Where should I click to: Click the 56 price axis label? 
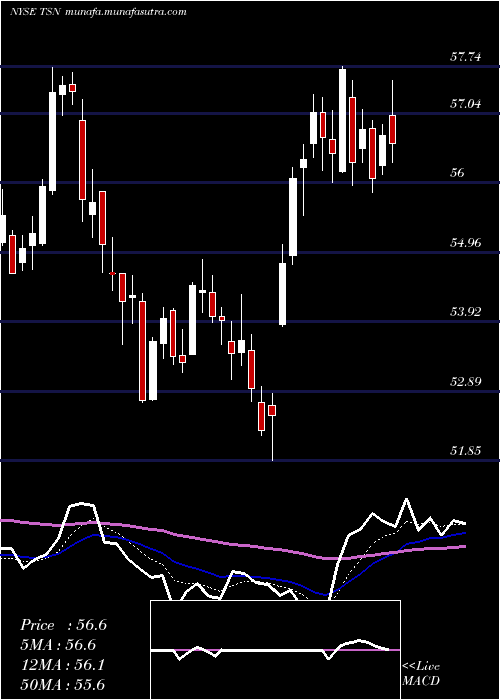(x=458, y=173)
